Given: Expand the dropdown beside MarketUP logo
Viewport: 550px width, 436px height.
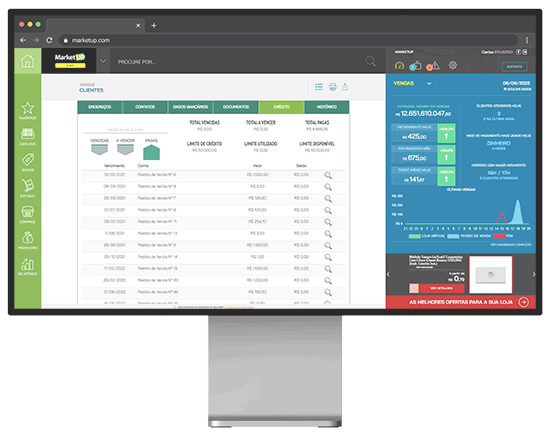Looking at the screenshot, I should pos(103,61).
